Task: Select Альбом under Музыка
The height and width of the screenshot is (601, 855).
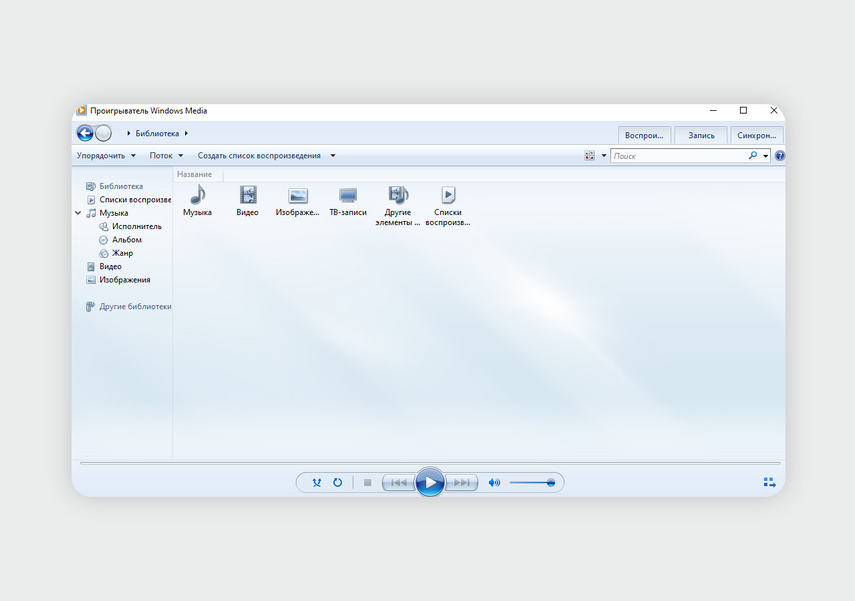Action: point(127,239)
